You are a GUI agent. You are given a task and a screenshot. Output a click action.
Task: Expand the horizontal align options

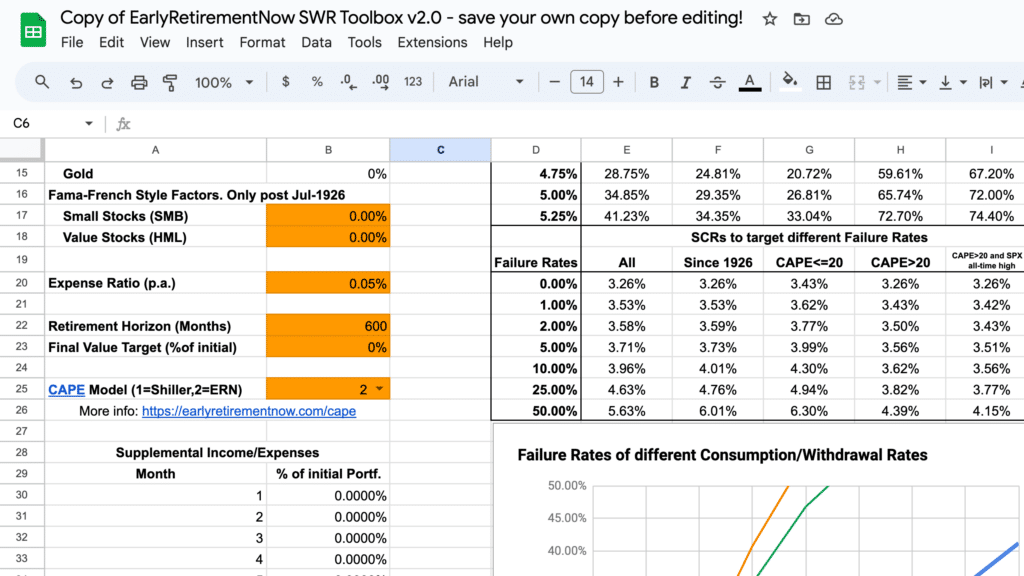pos(920,81)
